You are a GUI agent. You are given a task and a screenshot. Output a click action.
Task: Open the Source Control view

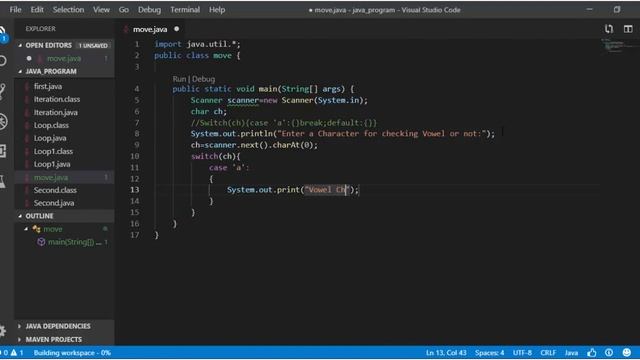(x=2, y=91)
